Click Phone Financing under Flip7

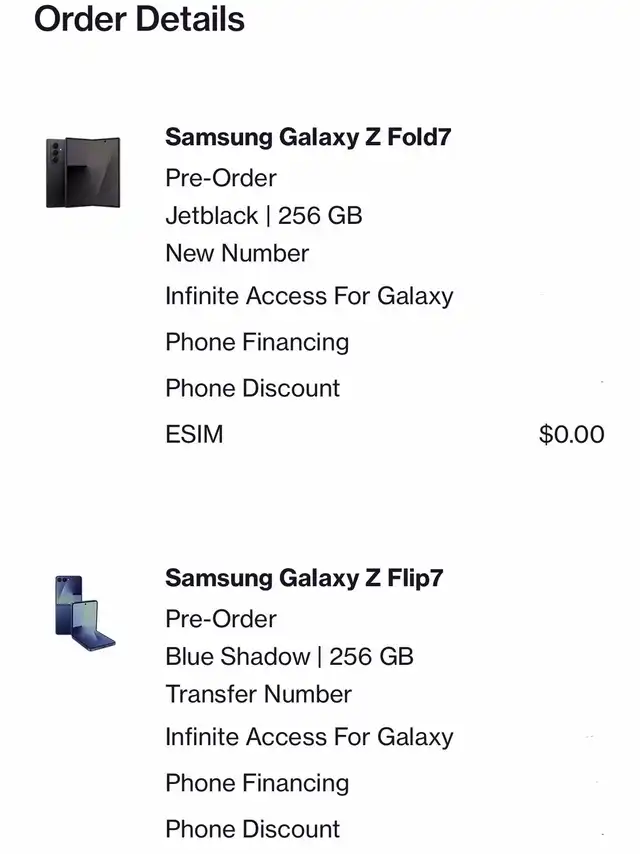(x=257, y=783)
